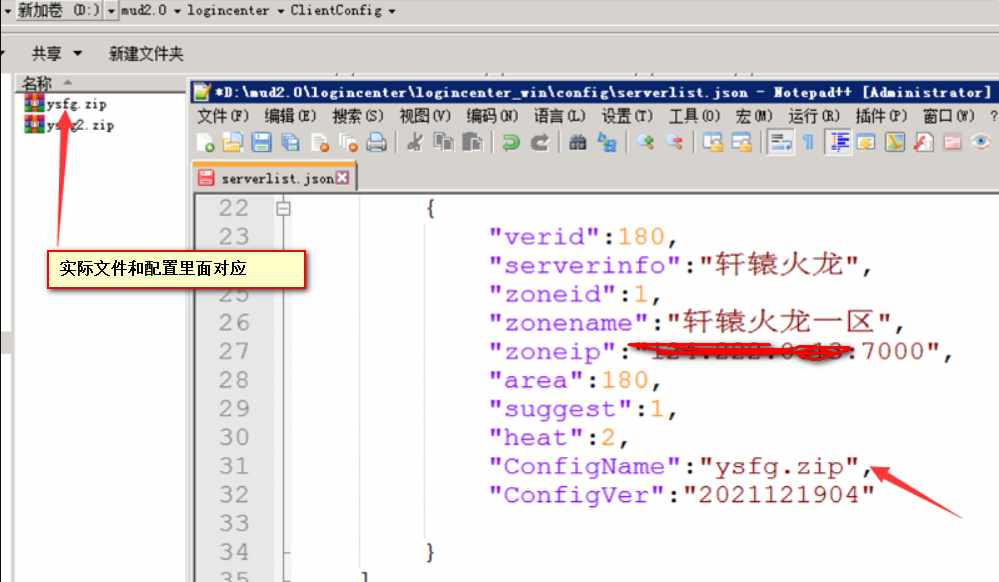Screen dimensions: 999x582
Task: Click the 新建文件夹 button
Action: click(x=146, y=53)
